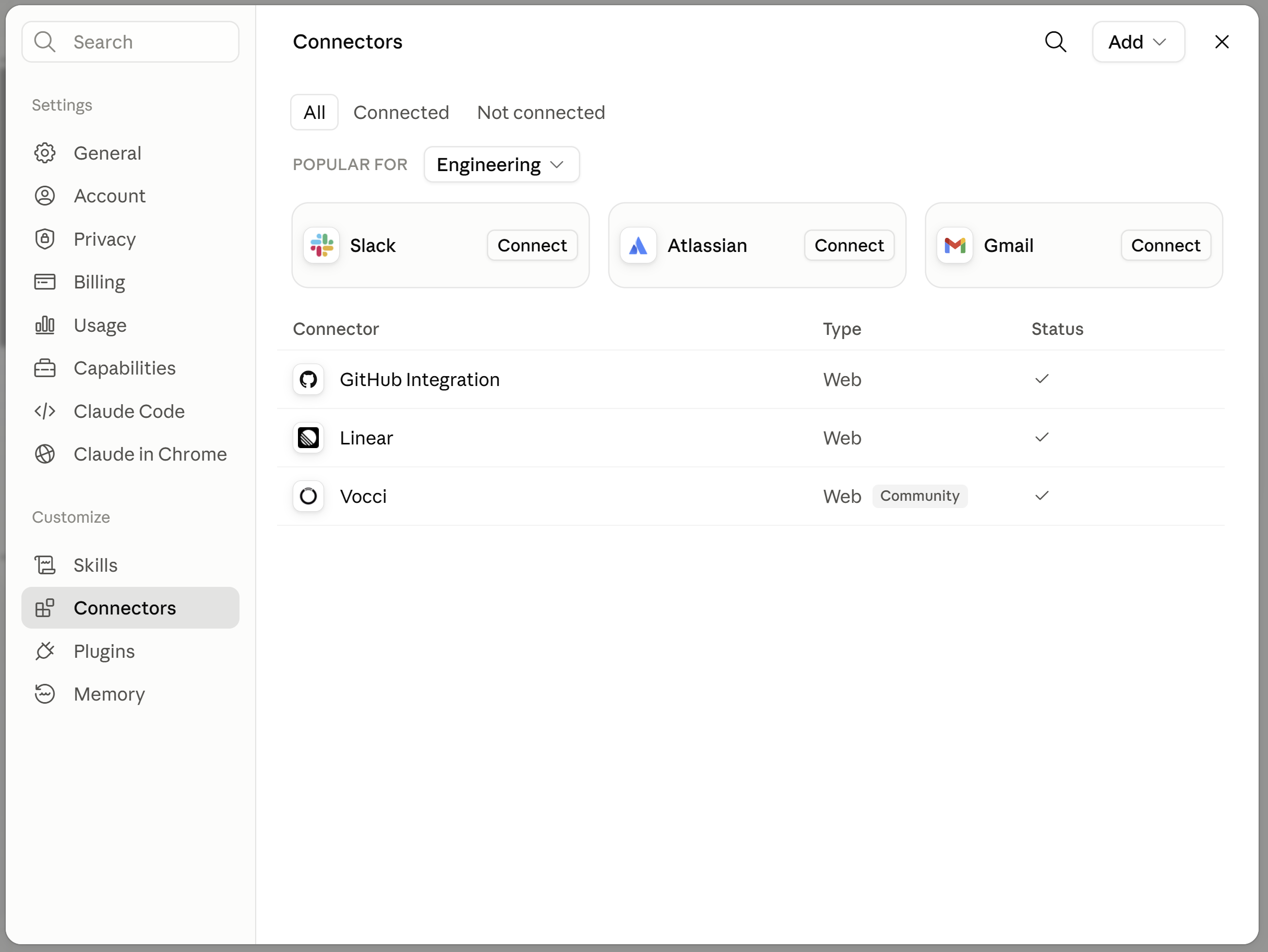Viewport: 1268px width, 952px height.
Task: Open the Plugins section
Action: coord(130,651)
